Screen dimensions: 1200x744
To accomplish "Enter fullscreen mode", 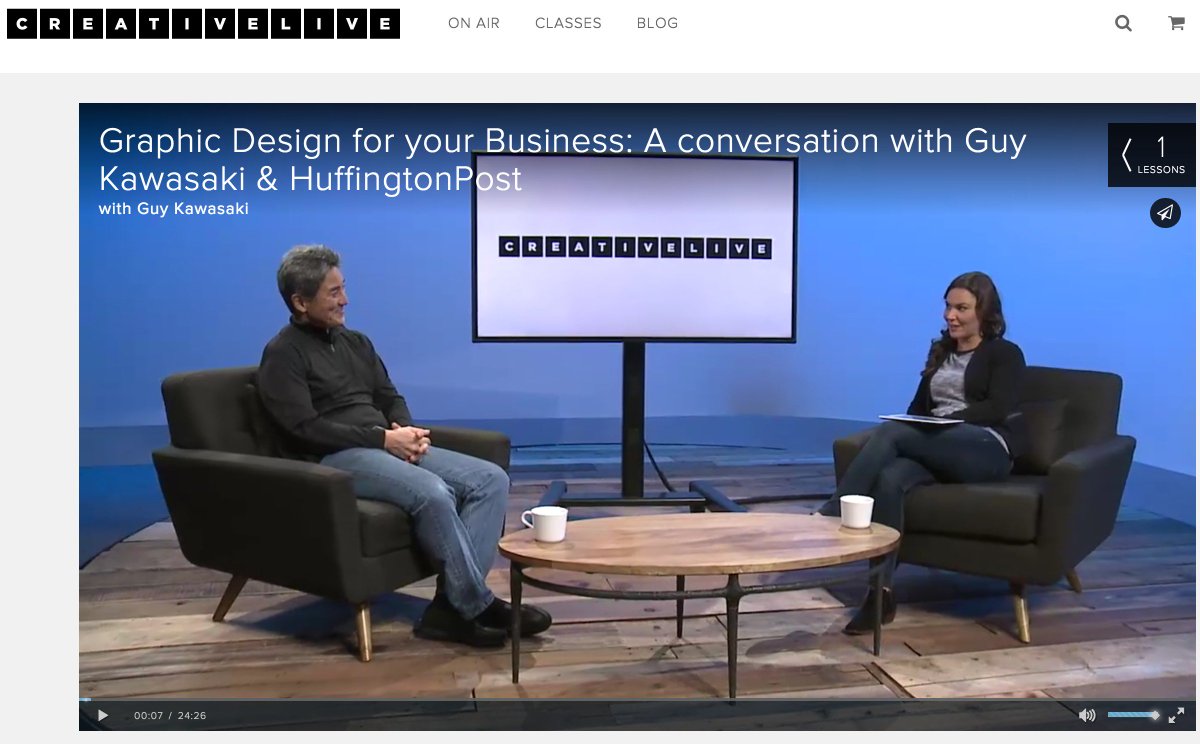I will (1176, 715).
